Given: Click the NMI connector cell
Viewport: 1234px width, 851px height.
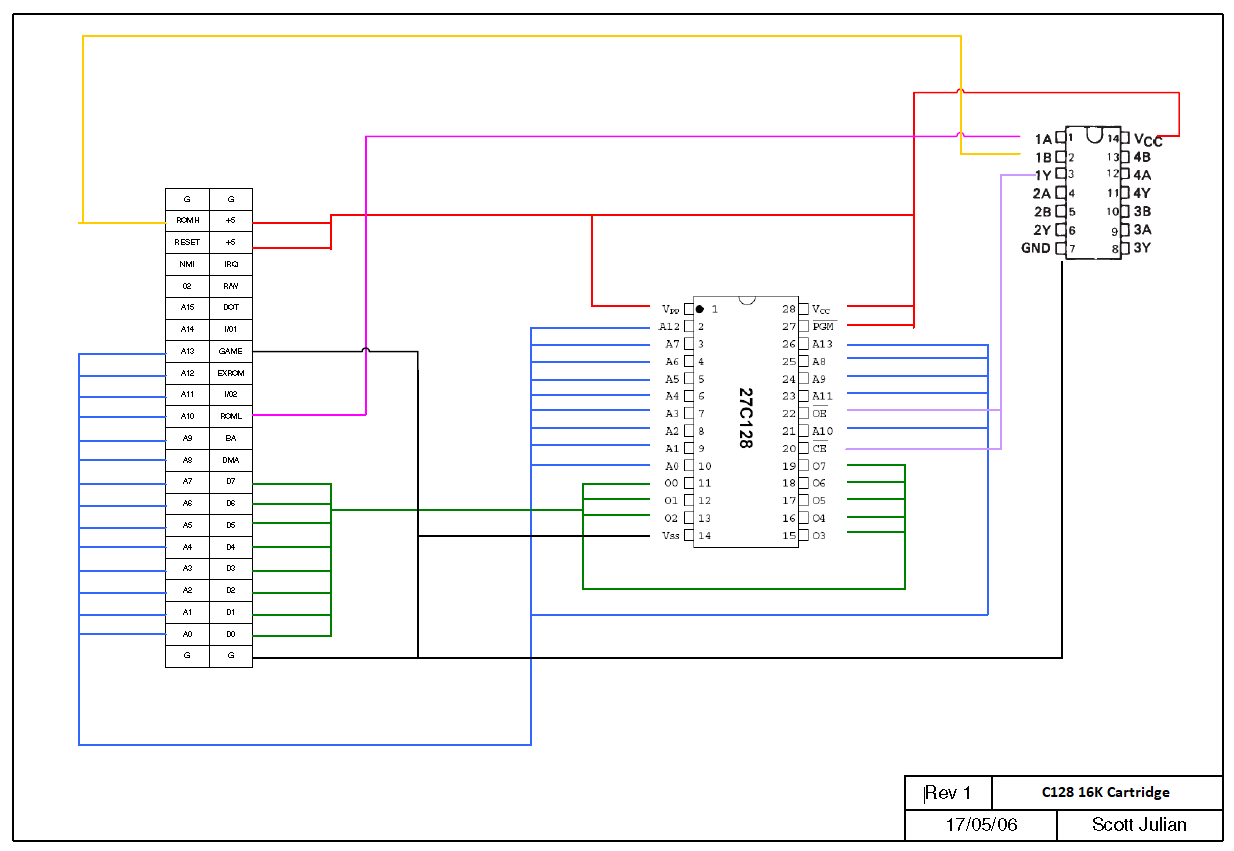Looking at the screenshot, I should 187,265.
